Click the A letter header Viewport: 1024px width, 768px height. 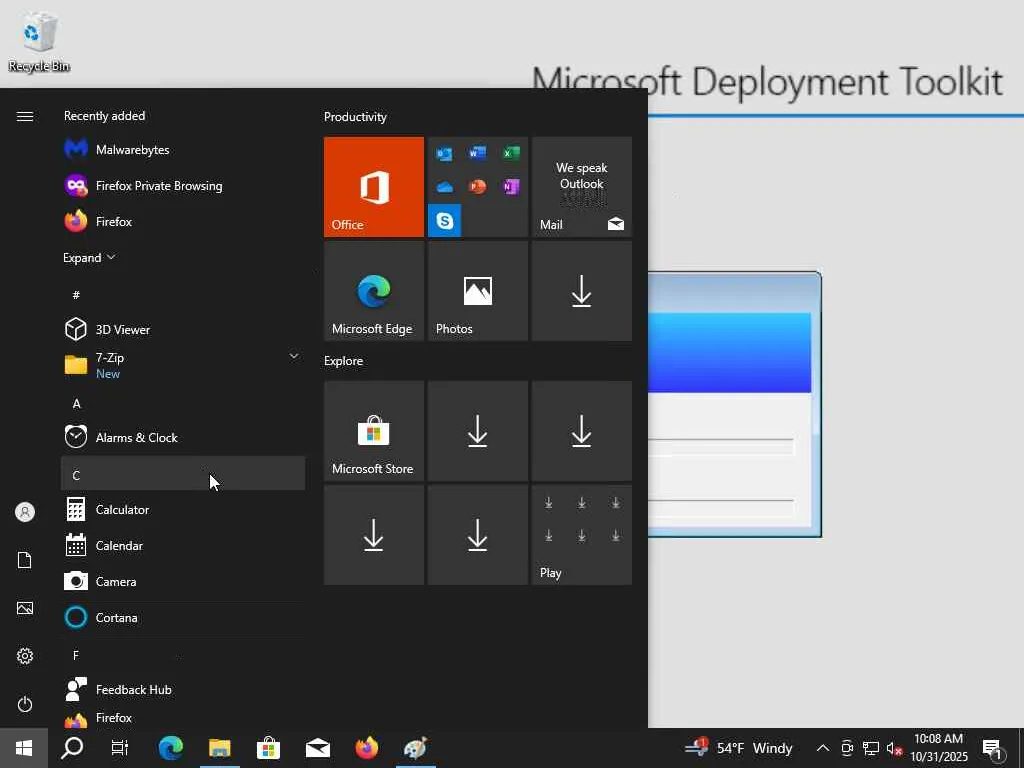coord(183,403)
